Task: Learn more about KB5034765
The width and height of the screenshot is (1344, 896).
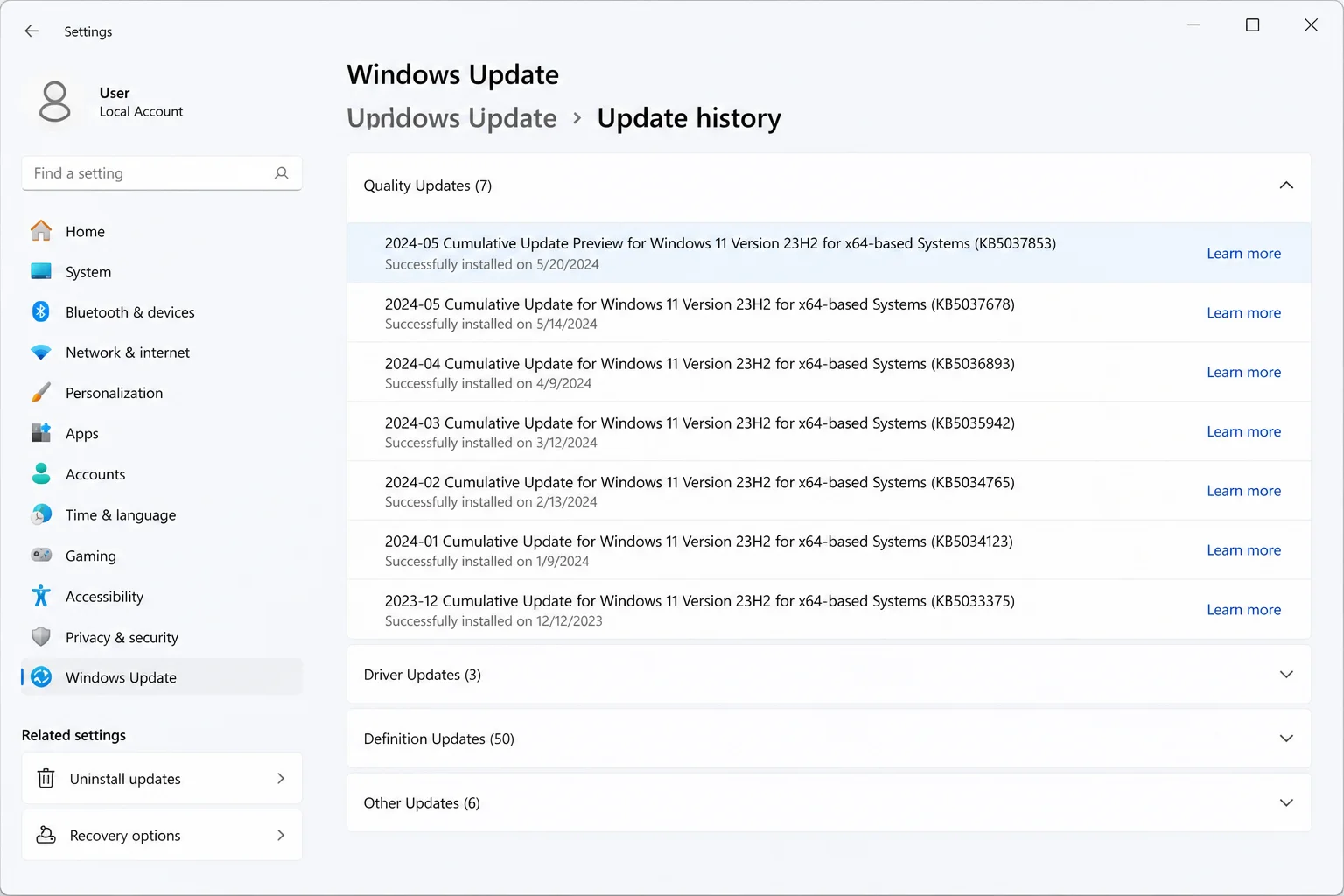Action: pyautogui.click(x=1243, y=491)
